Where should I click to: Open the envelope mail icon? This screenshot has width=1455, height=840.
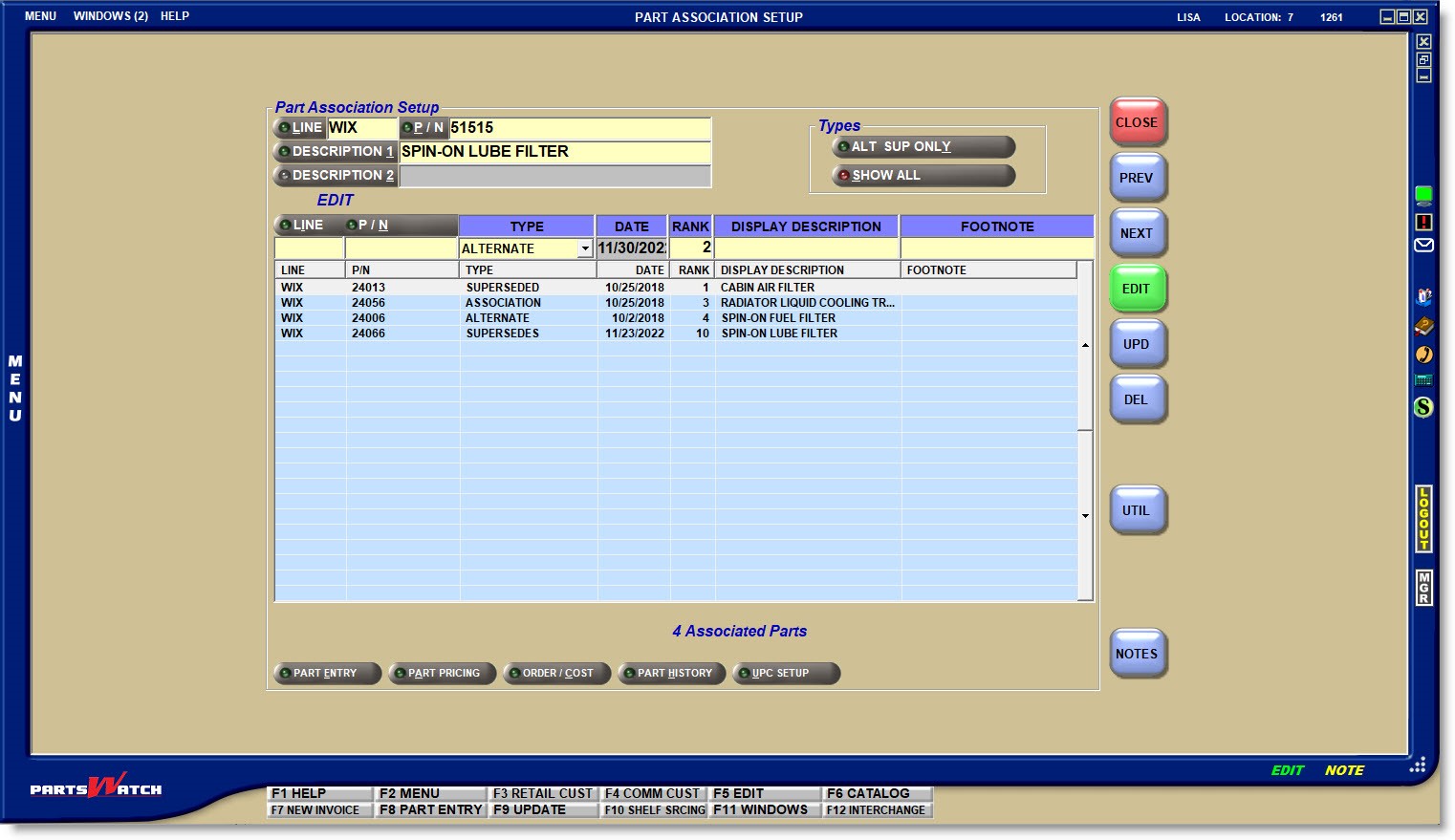pyautogui.click(x=1423, y=246)
